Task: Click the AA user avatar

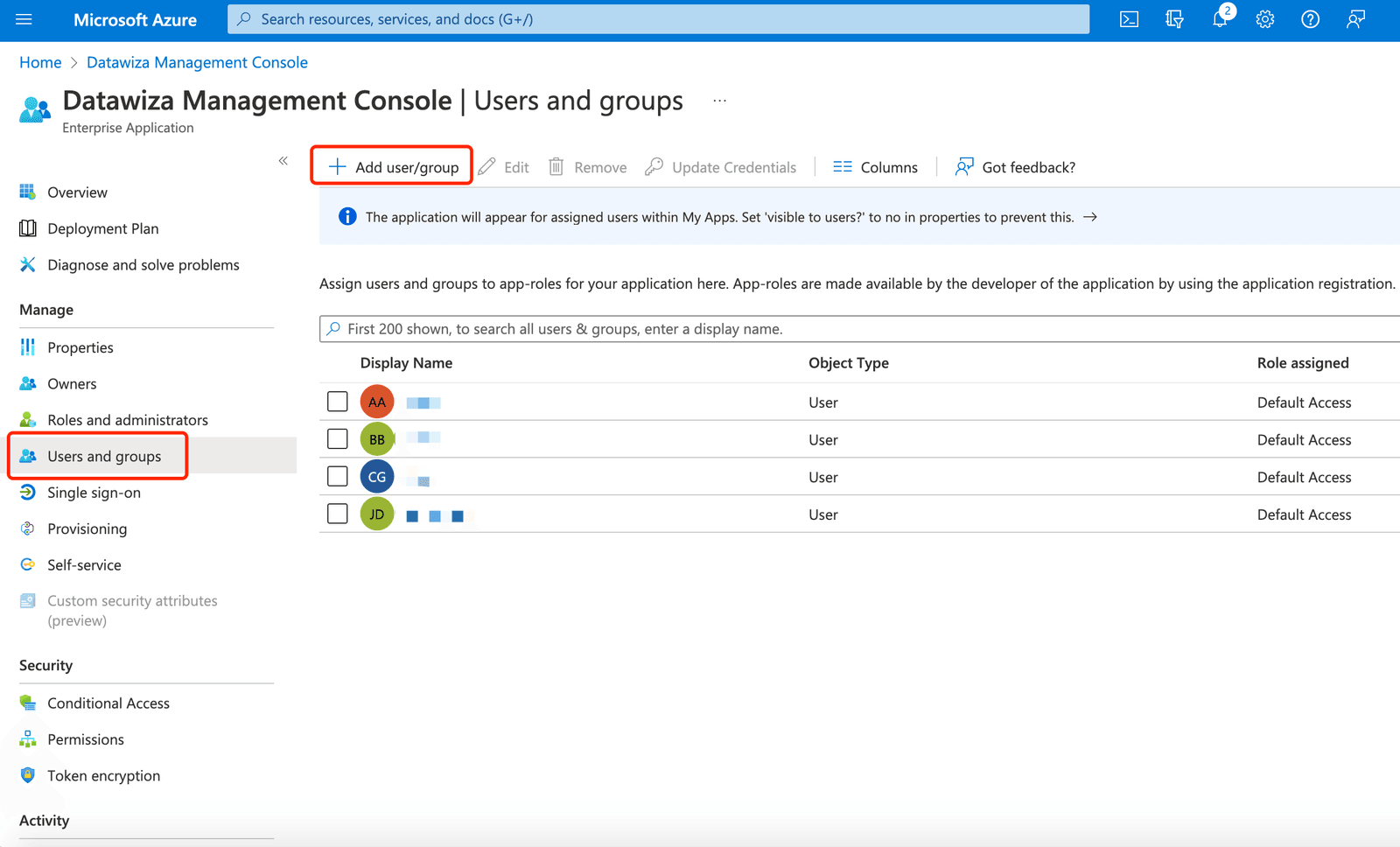Action: [377, 402]
